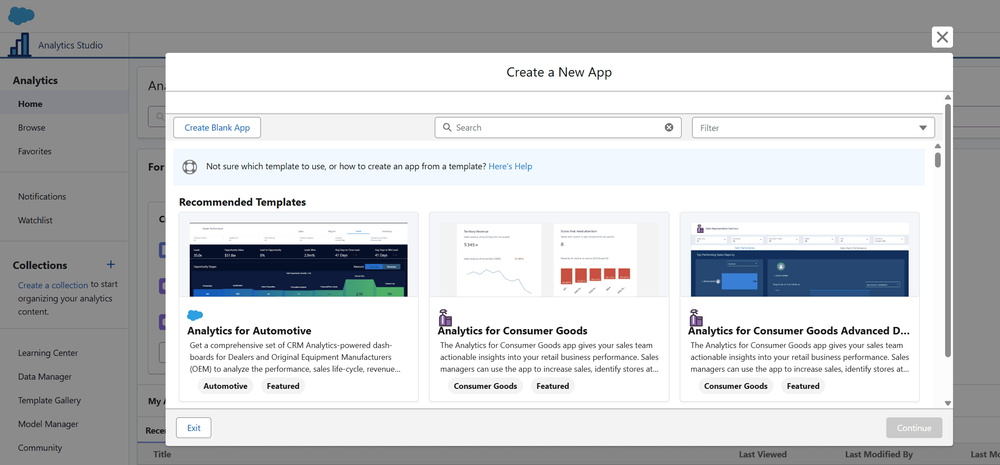Screen dimensions: 1000x465
Task: Click the Consumer Goods Advanced app icon
Action: coord(696,317)
